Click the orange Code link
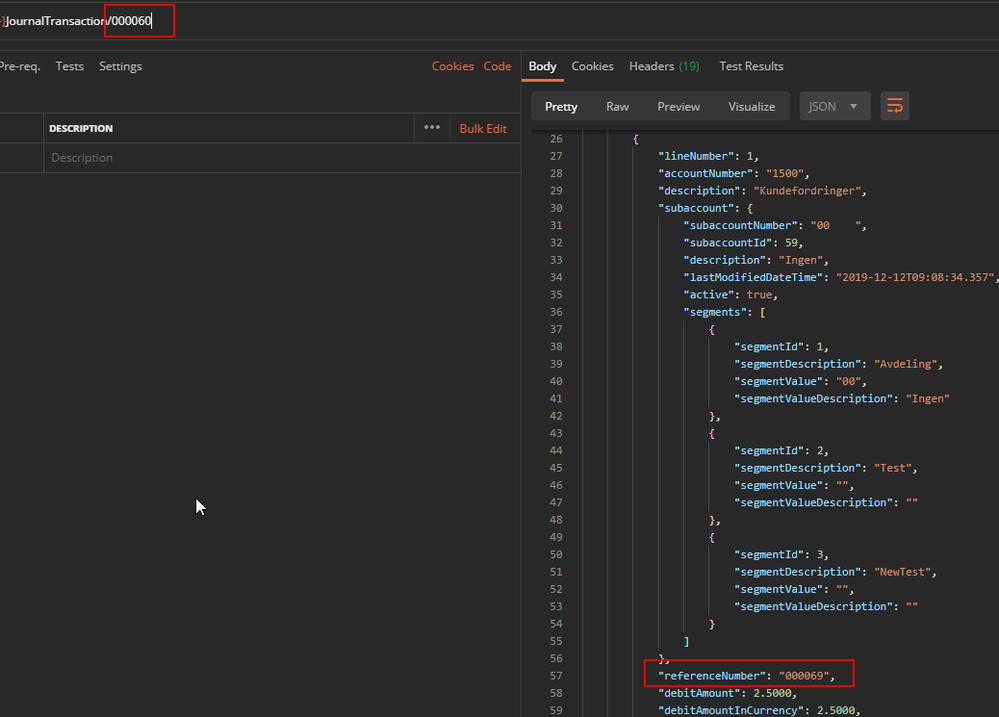The height and width of the screenshot is (717, 999). point(497,66)
